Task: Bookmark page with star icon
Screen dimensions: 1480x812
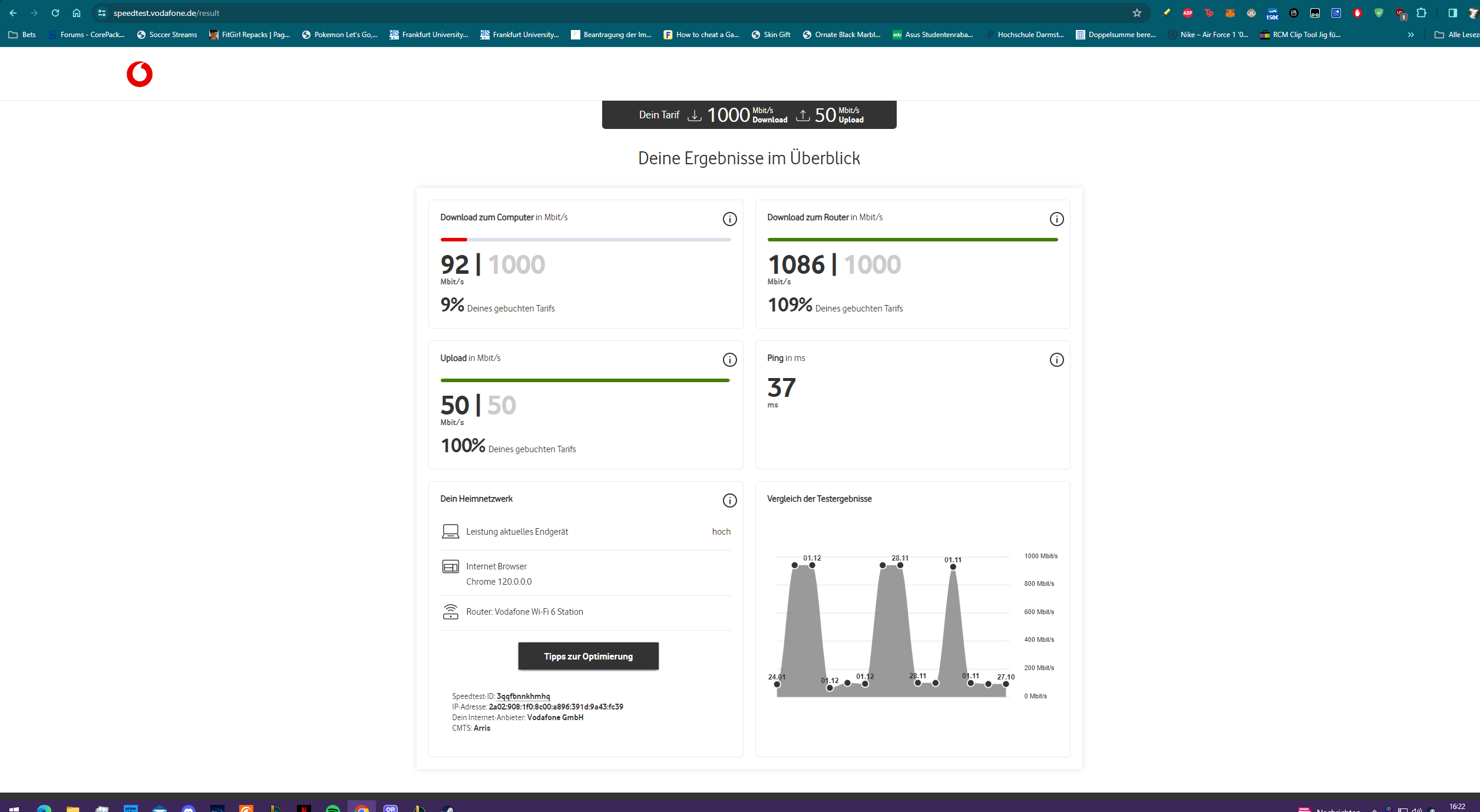Action: coord(1137,13)
